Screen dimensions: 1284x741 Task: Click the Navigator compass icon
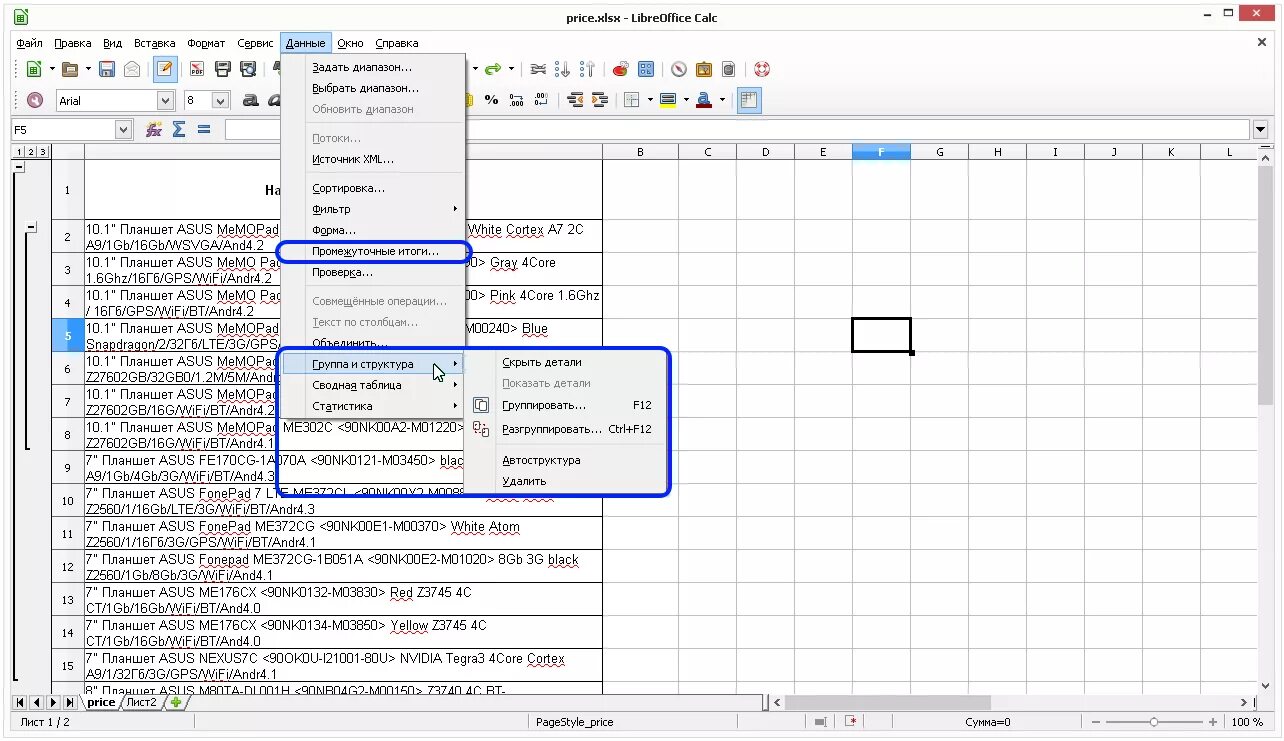tap(679, 69)
